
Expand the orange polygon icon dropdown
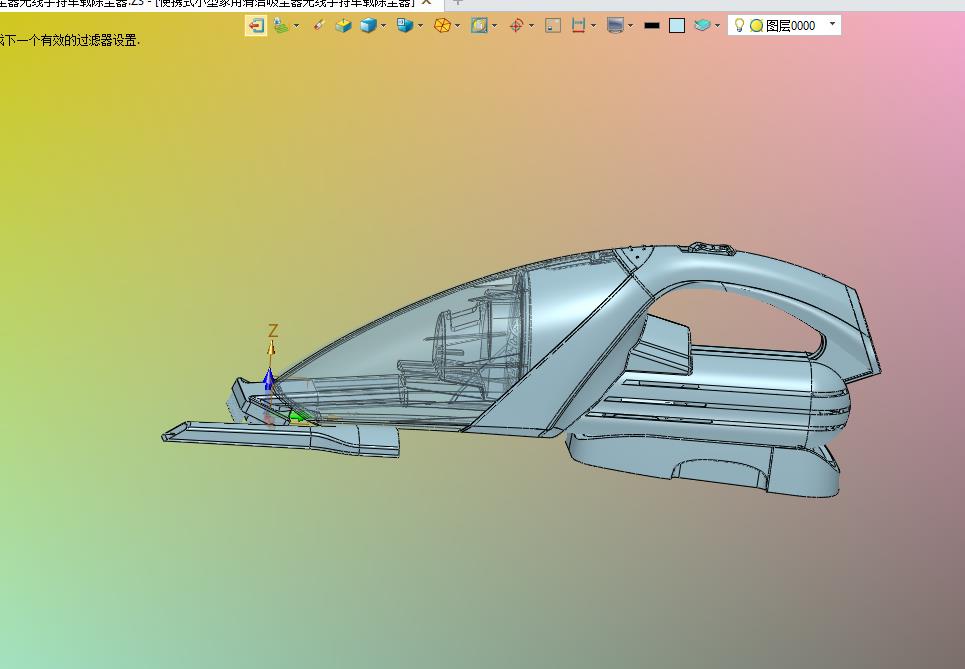coord(457,25)
